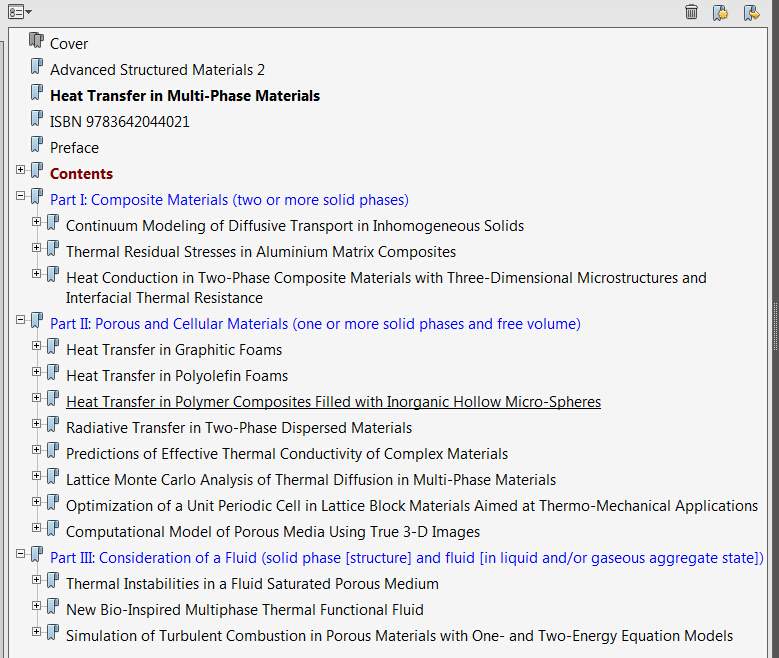Expand the Contents bookmark
Viewport: 779px width, 658px height.
coord(21,170)
